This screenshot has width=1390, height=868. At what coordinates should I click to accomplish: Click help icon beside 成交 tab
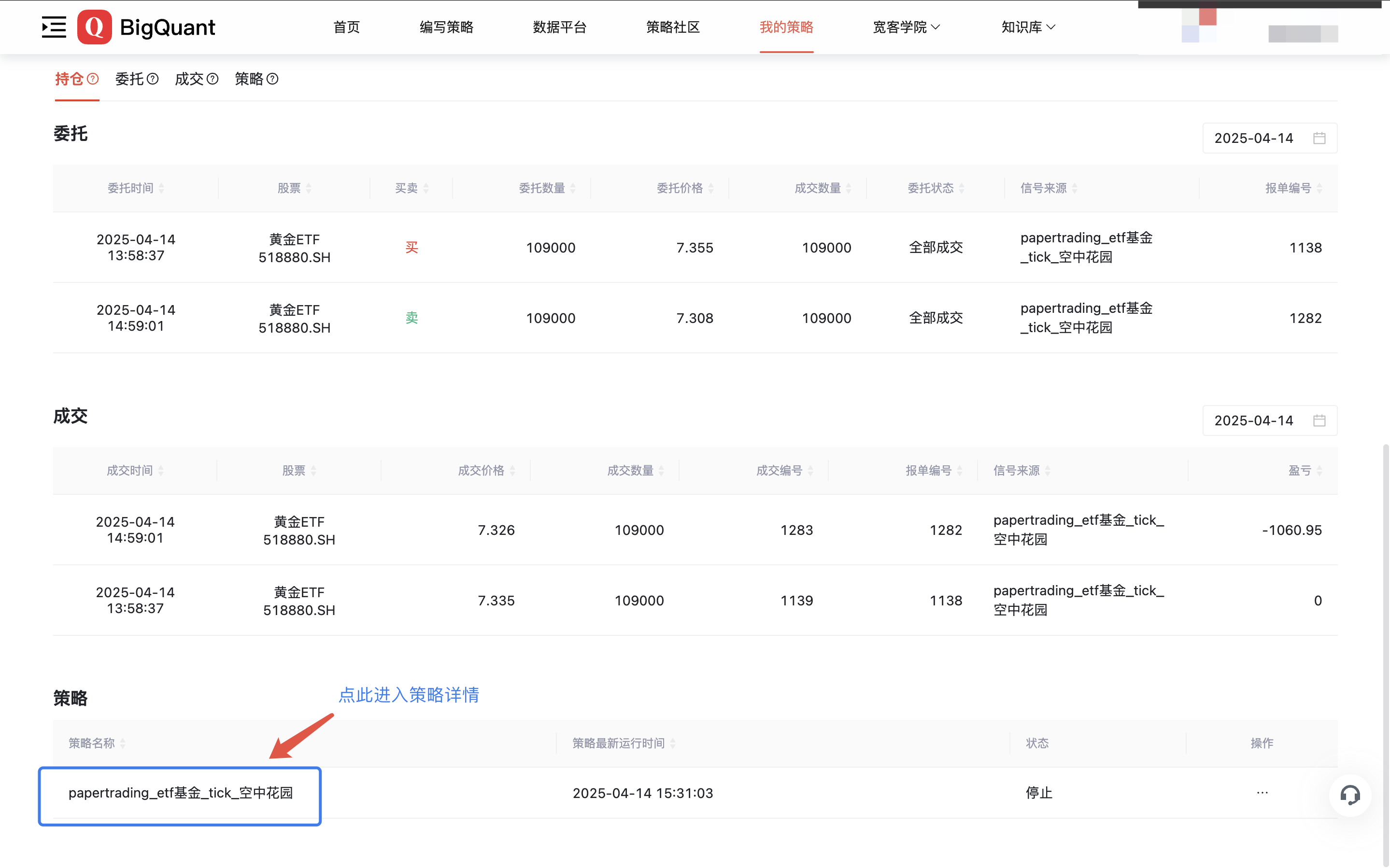[x=213, y=79]
